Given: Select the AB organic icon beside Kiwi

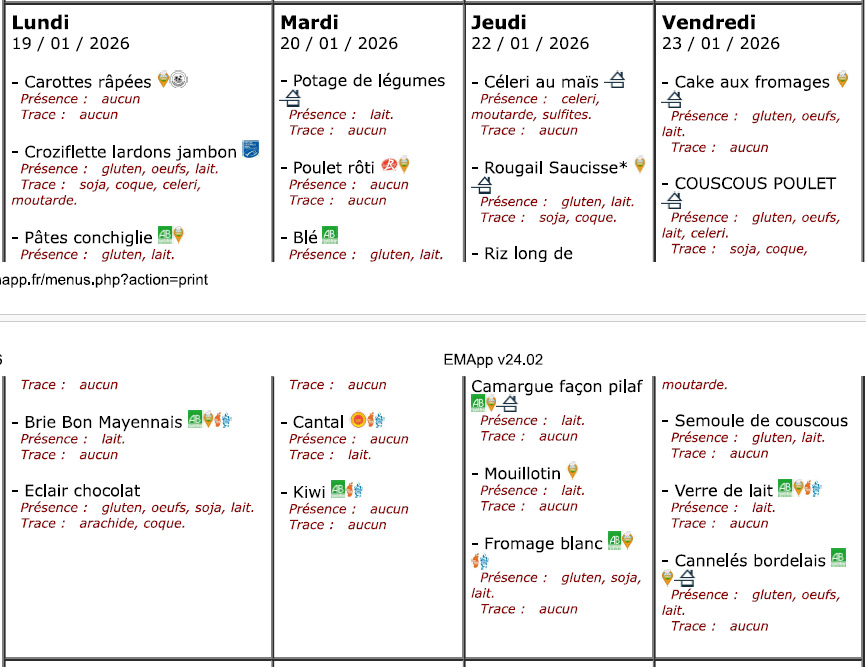Looking at the screenshot, I should click(x=338, y=491).
